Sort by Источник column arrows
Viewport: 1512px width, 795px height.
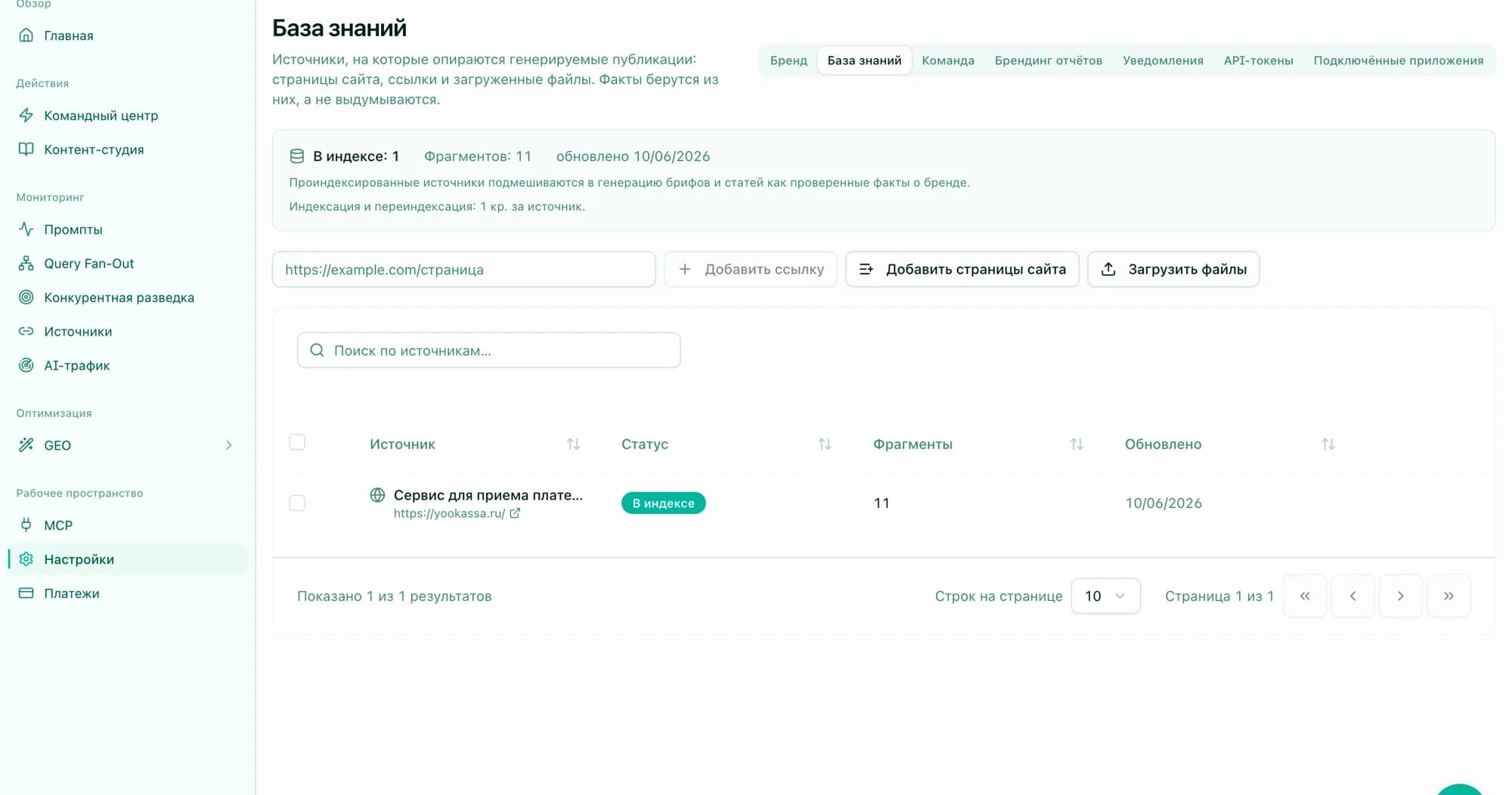573,444
